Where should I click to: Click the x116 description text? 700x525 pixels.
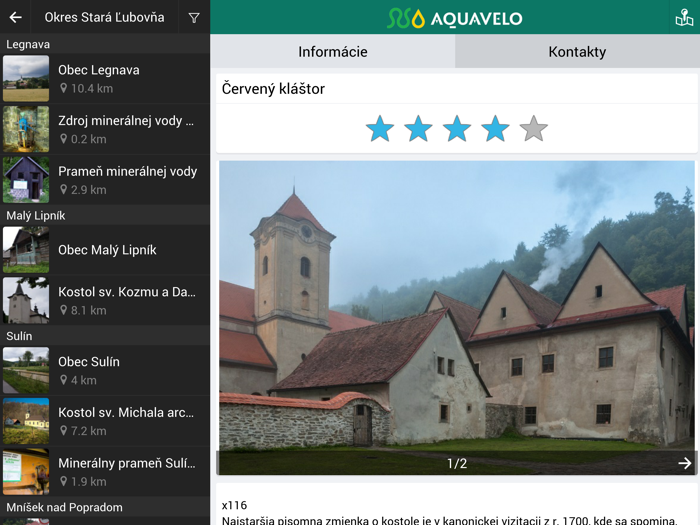tap(234, 505)
